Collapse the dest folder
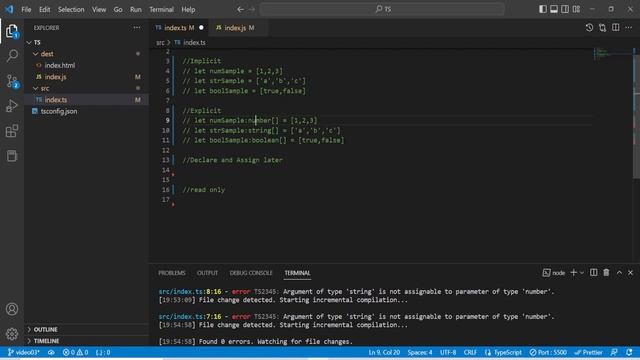This screenshot has width=640, height=360. [36, 54]
